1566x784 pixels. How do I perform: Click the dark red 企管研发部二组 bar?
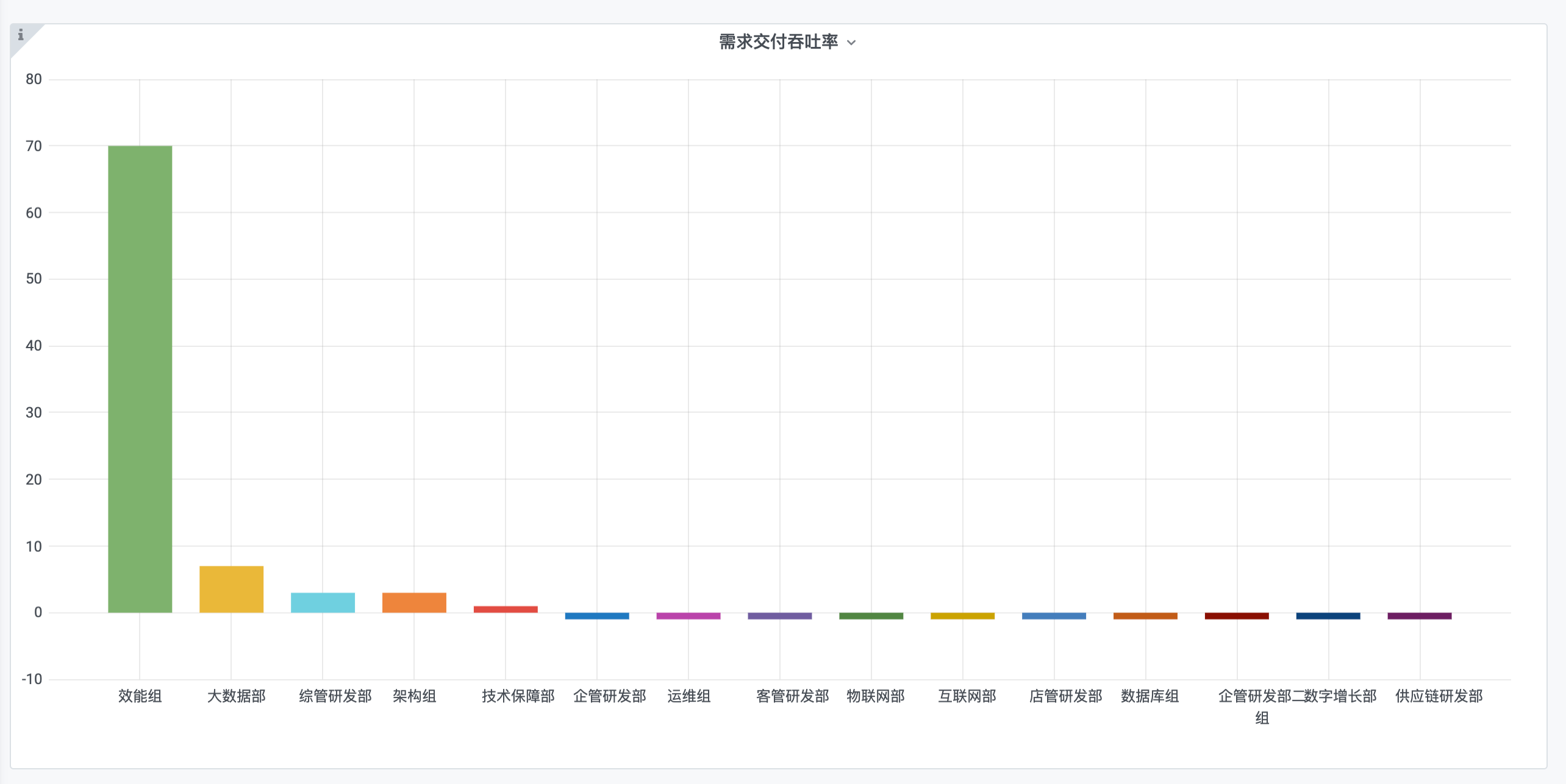click(x=1237, y=616)
